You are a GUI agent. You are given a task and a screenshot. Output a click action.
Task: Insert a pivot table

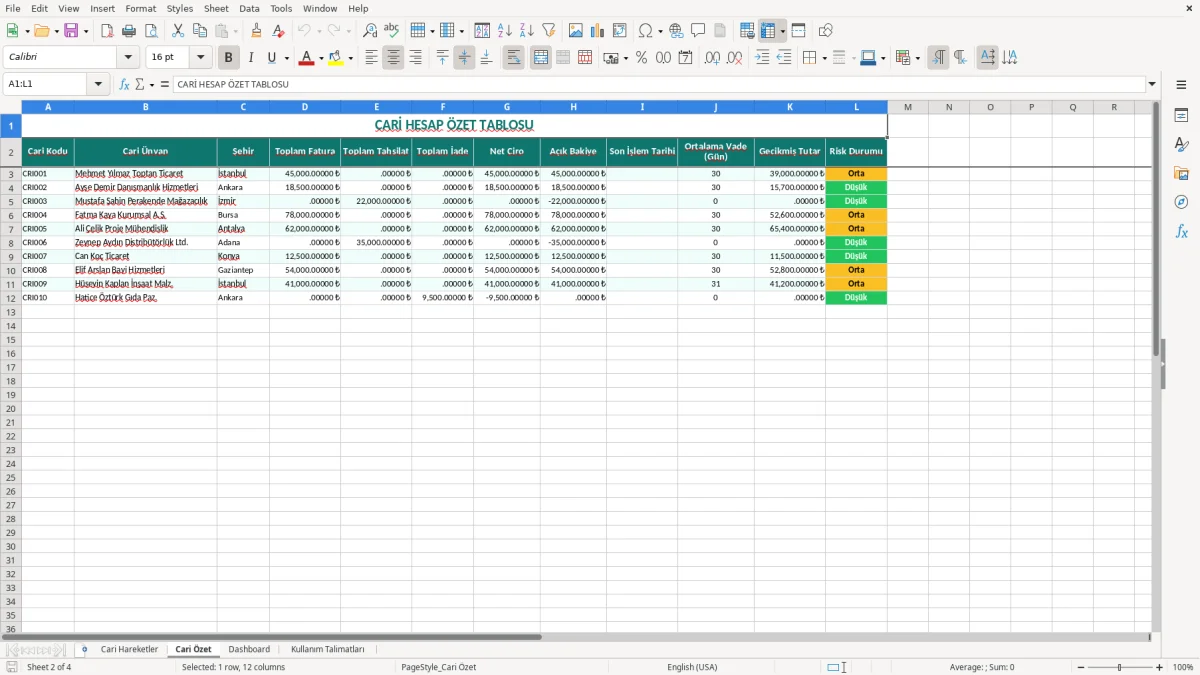point(620,31)
